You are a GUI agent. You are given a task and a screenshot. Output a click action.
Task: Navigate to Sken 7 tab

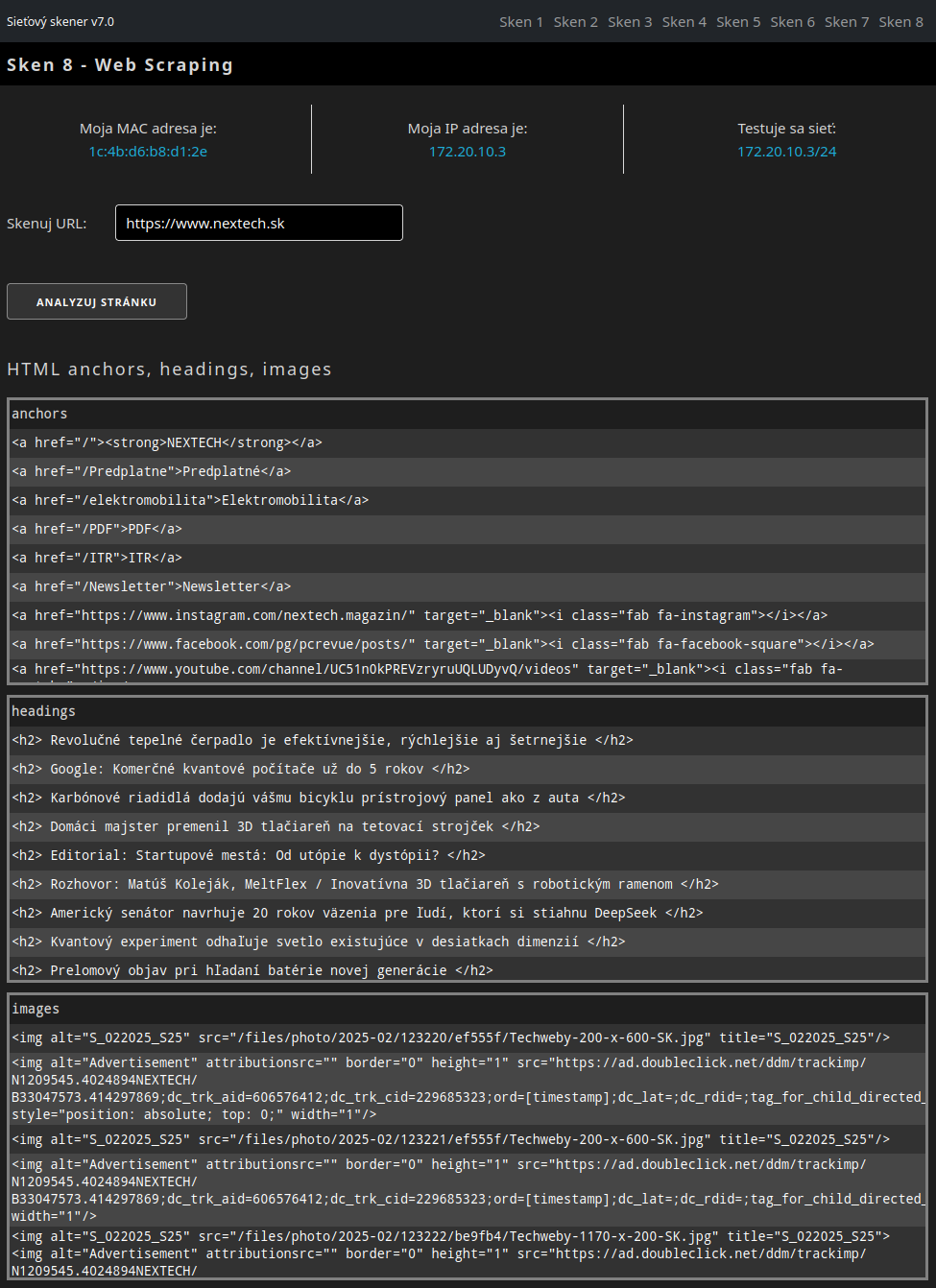846,22
